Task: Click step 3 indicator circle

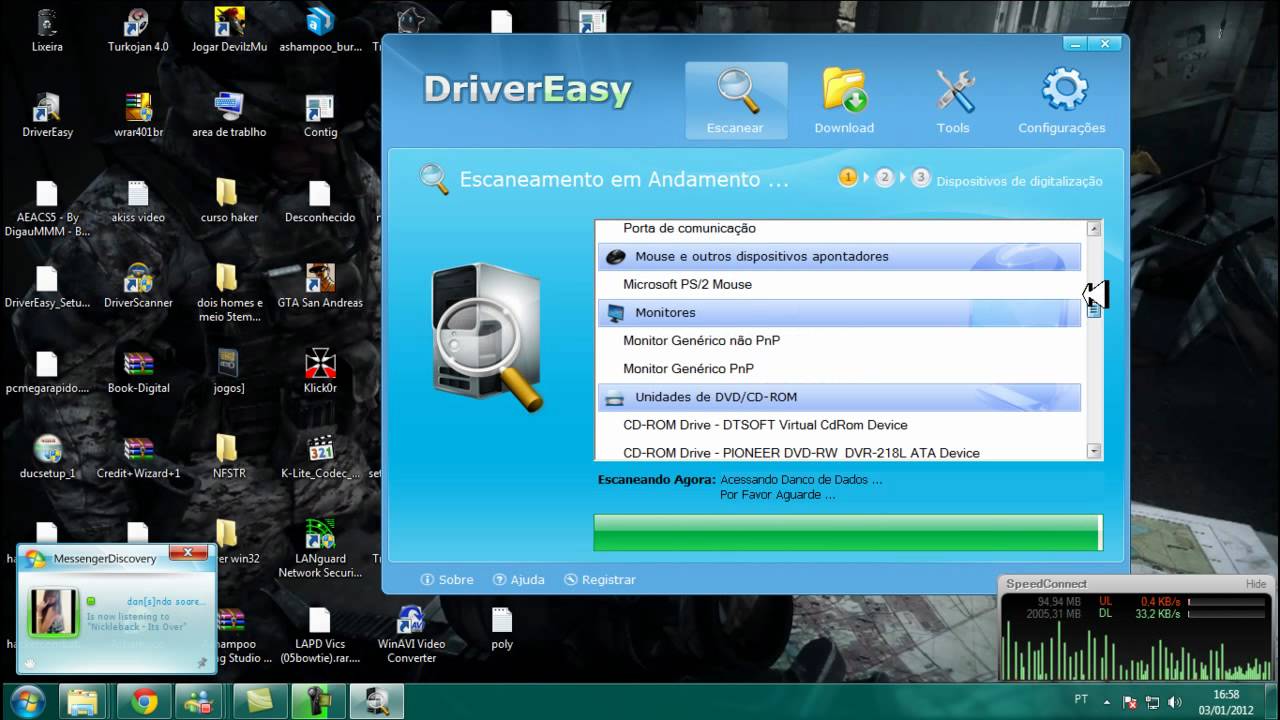Action: [921, 178]
